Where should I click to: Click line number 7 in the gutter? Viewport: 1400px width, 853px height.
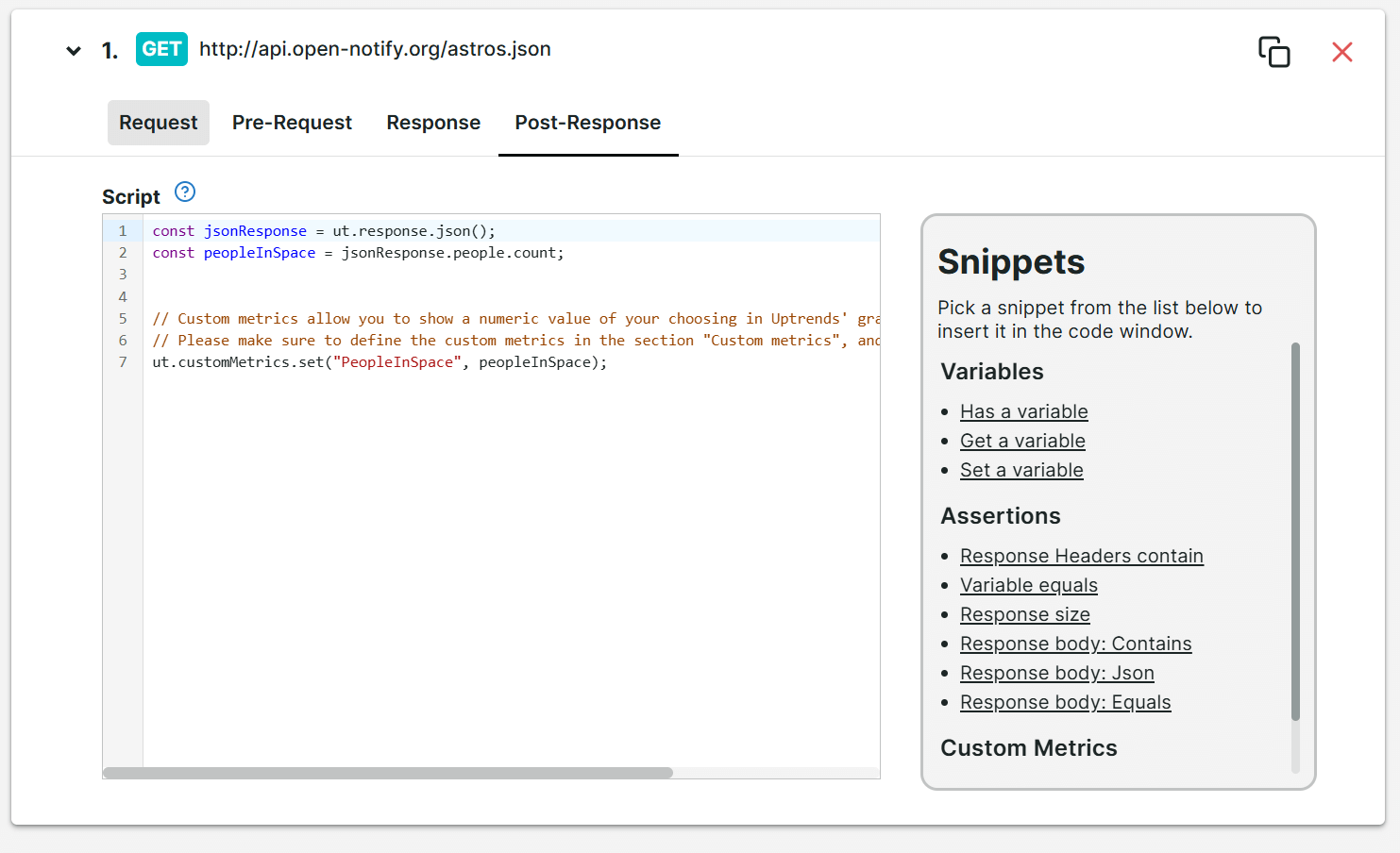coord(123,362)
